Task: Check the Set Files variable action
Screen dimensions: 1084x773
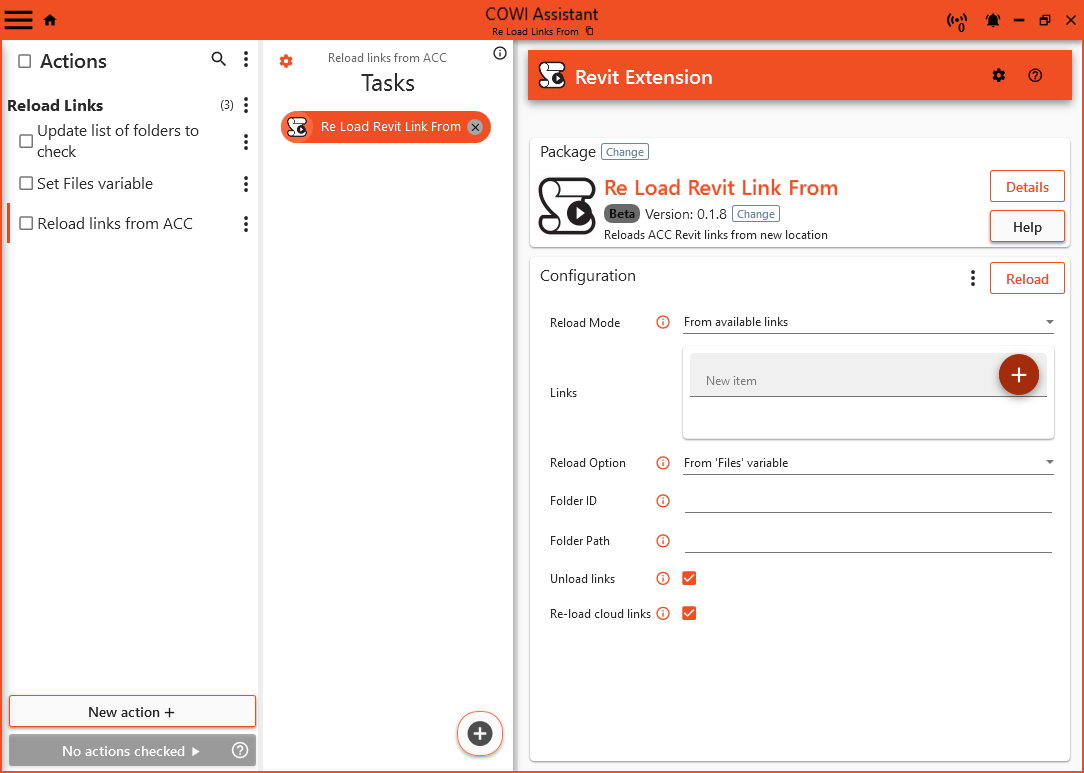Action: coord(26,184)
